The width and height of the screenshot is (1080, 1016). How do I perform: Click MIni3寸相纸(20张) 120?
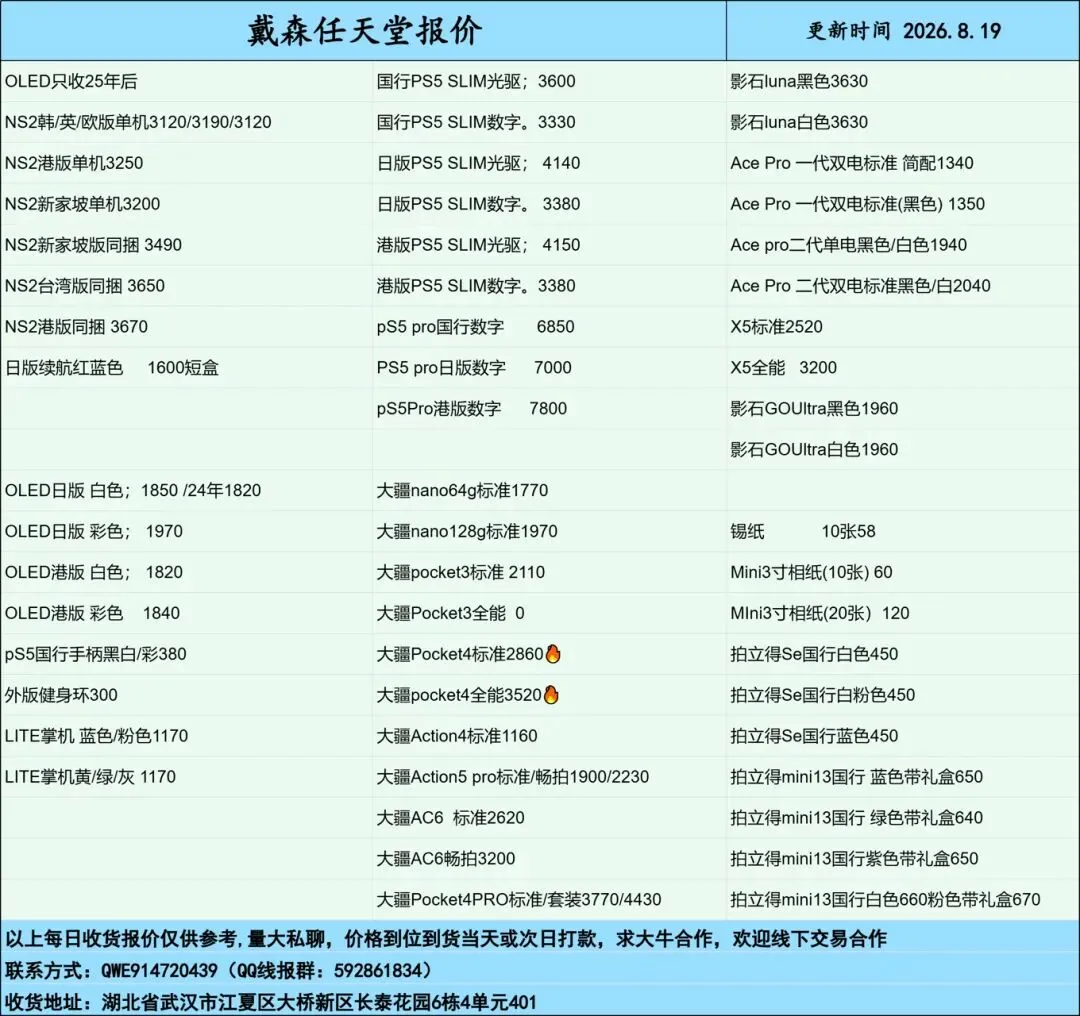point(820,613)
